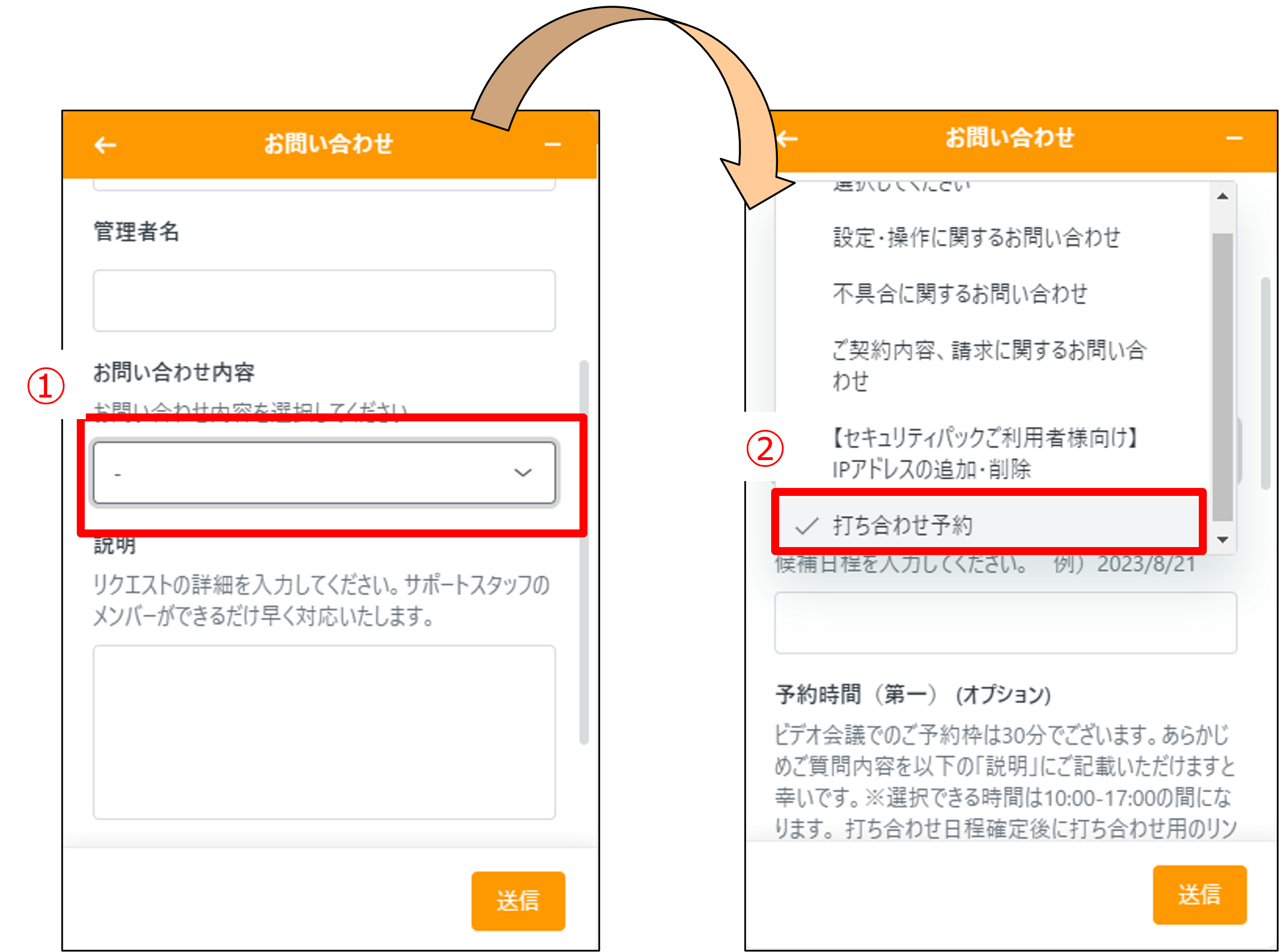1279x952 pixels.
Task: Click back arrow in right お問い合わせ header
Action: [x=787, y=139]
